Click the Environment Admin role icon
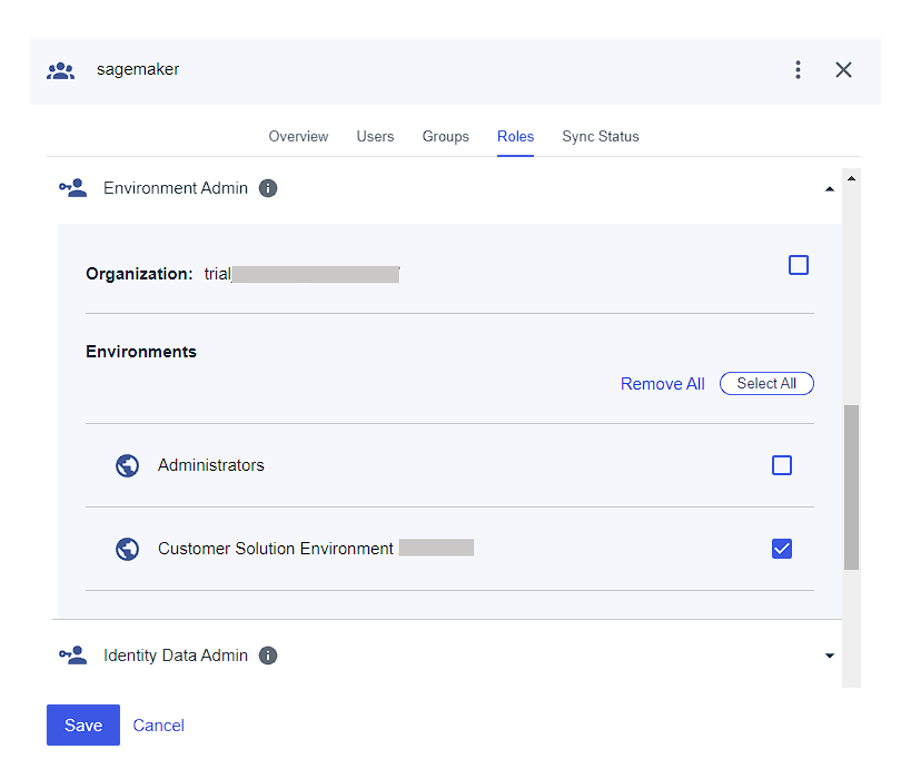This screenshot has height=775, width=899. coord(72,188)
